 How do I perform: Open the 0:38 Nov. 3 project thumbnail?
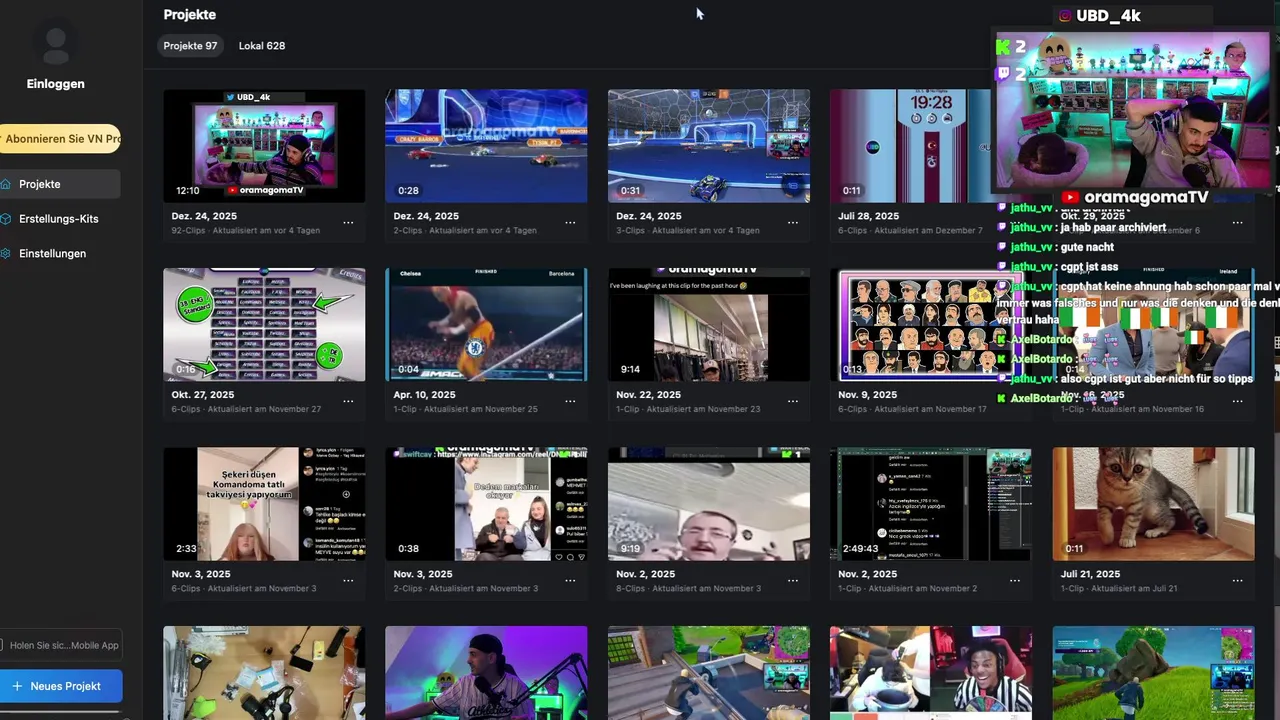(486, 504)
